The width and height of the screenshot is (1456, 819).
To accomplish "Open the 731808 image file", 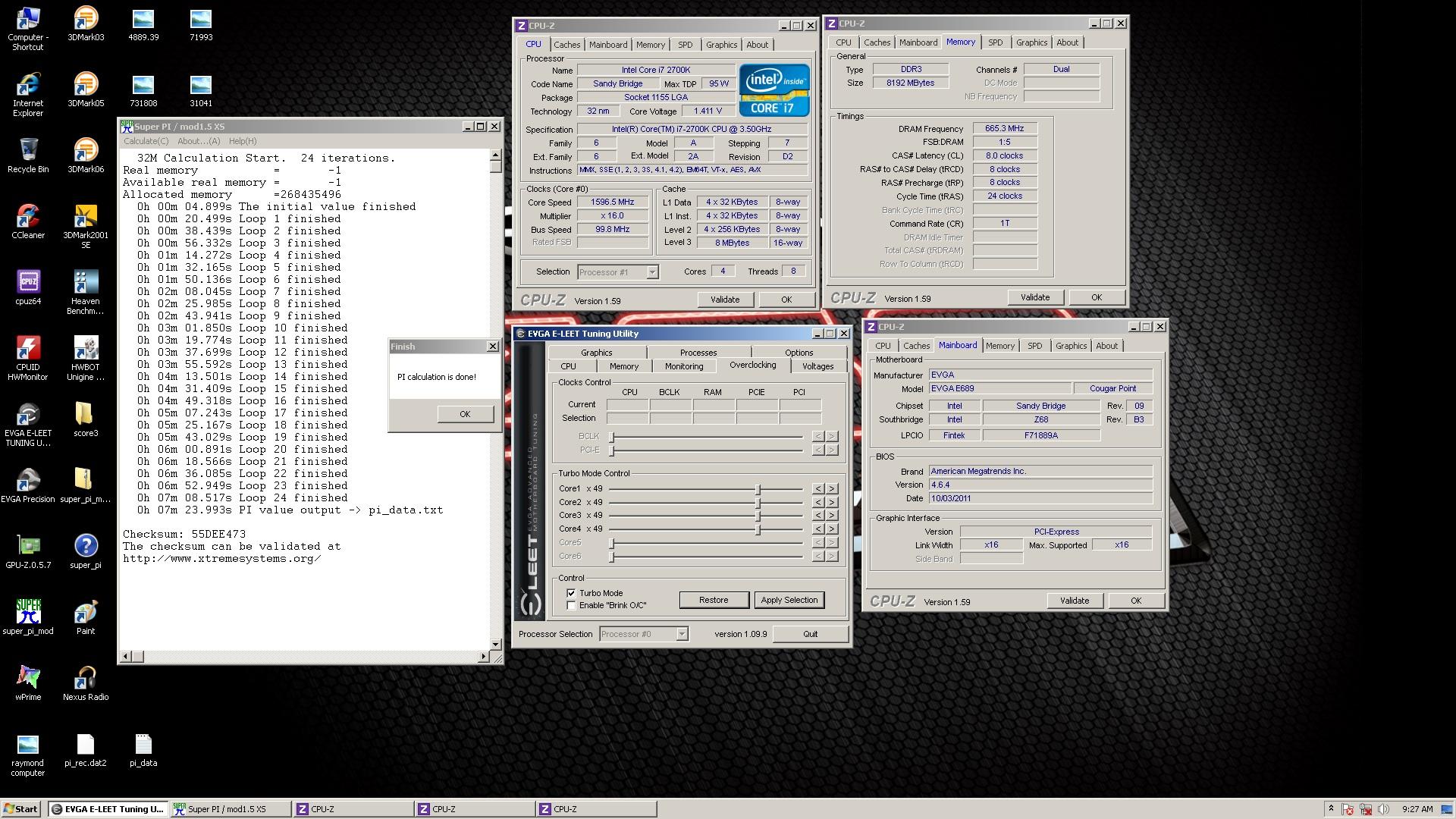I will (143, 90).
